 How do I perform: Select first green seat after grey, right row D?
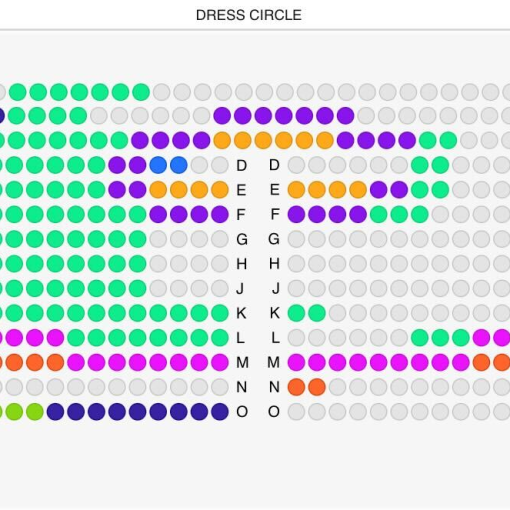(420, 165)
